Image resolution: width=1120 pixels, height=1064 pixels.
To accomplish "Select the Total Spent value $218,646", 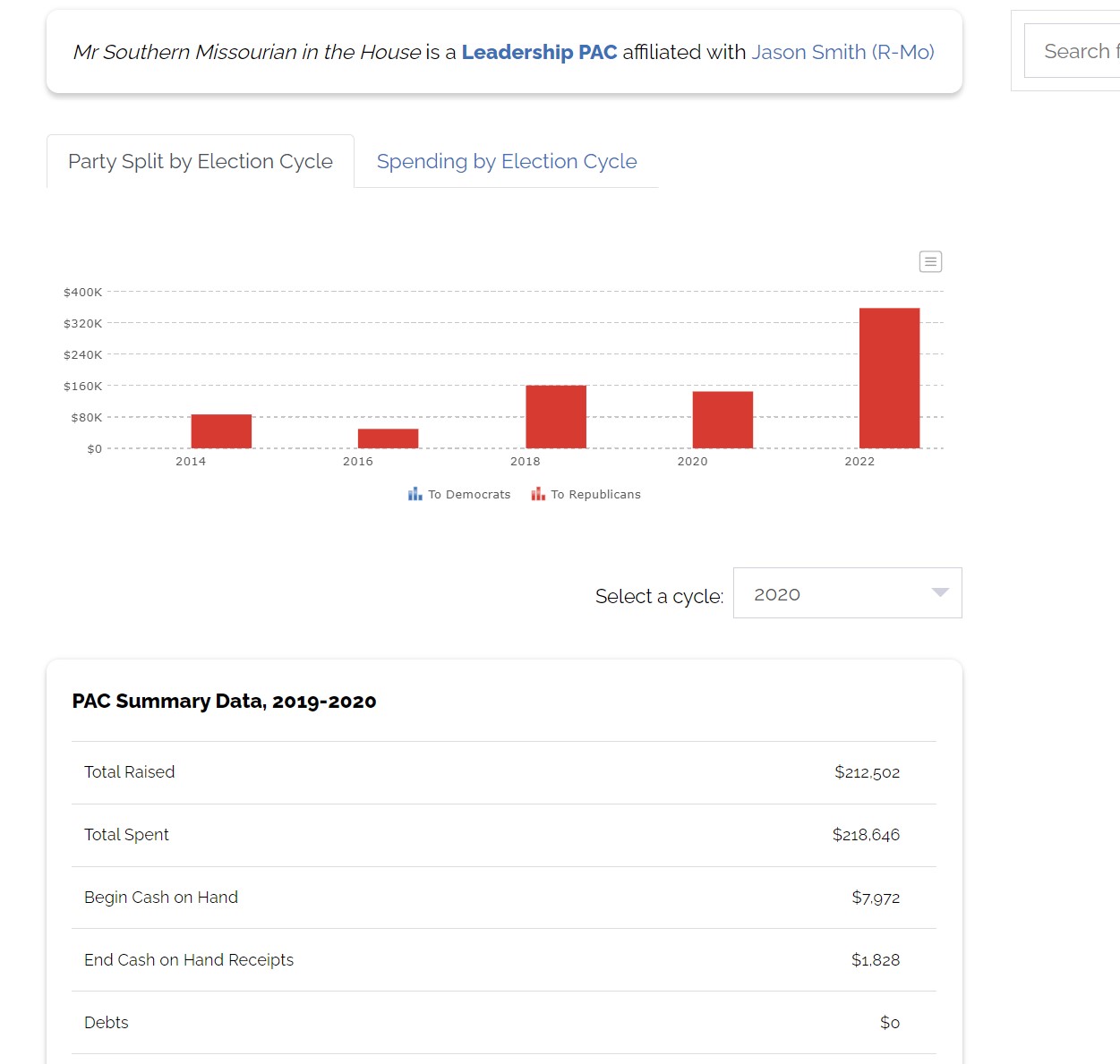I will (866, 835).
